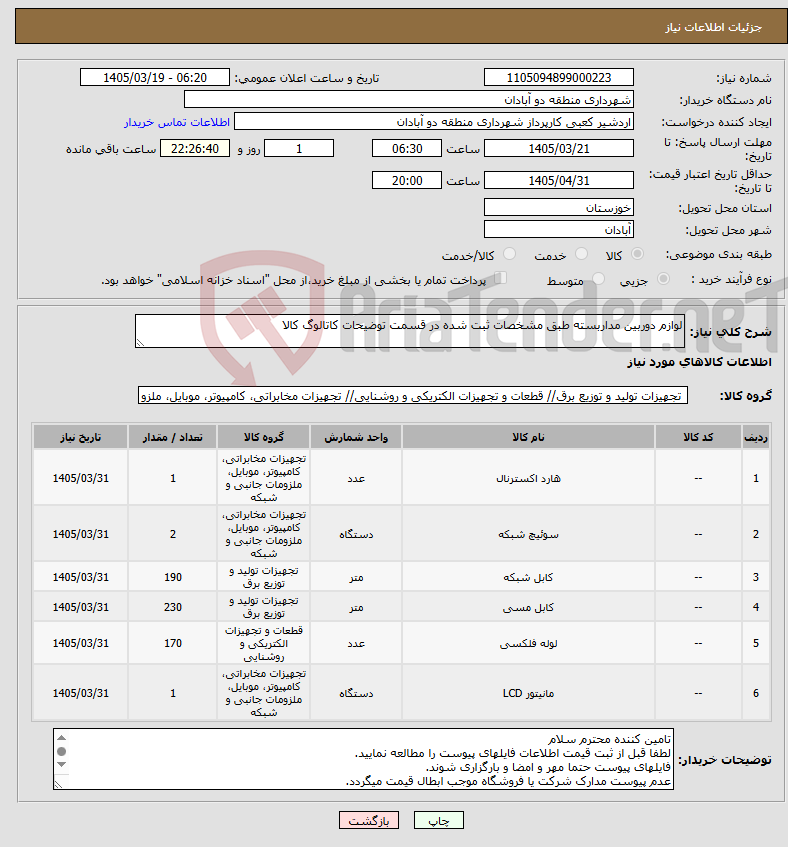
Task: Click the گروه کالا column header
Action: point(264,437)
